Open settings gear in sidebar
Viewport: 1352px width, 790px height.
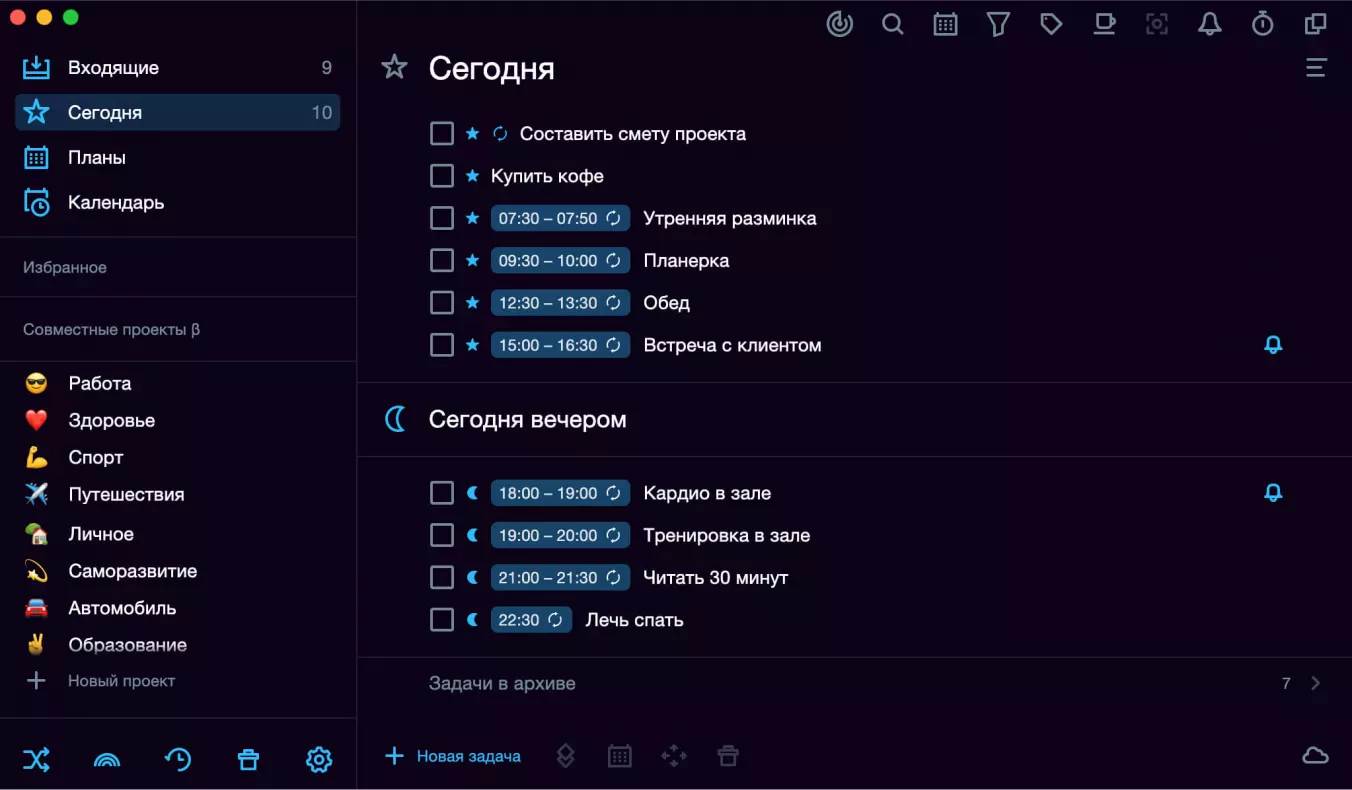click(x=318, y=760)
